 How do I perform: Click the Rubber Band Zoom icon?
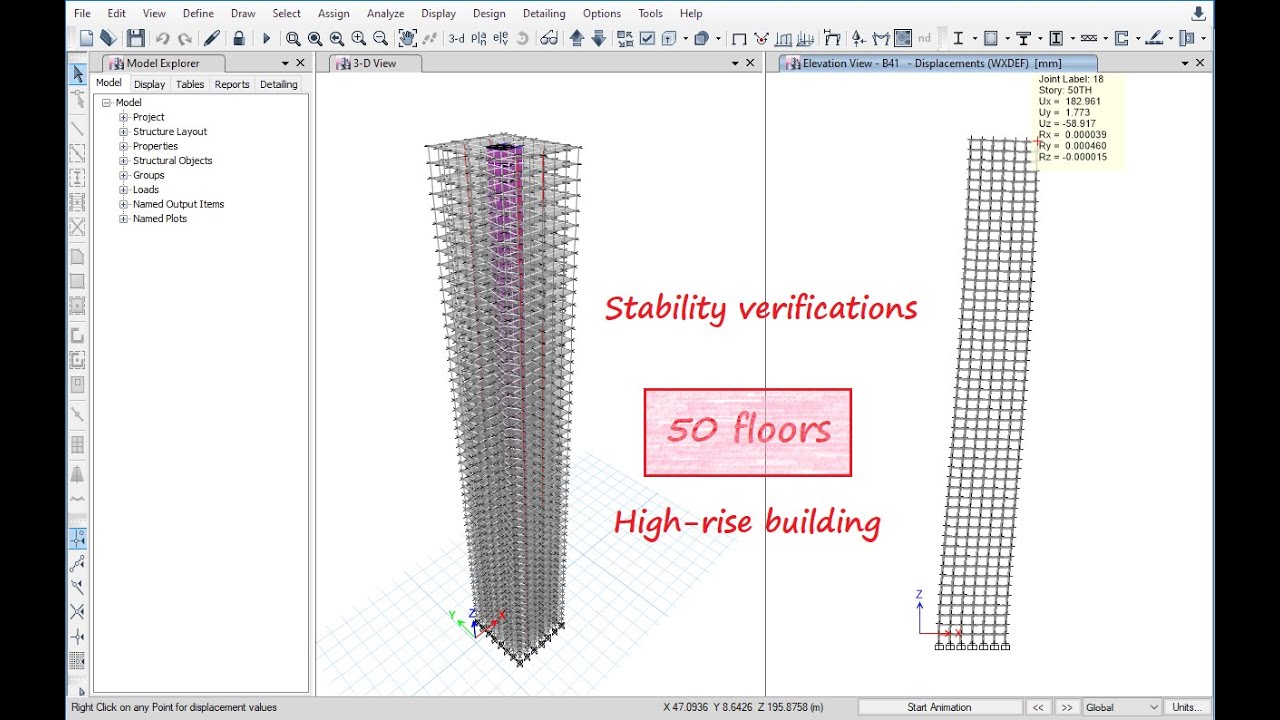[293, 38]
